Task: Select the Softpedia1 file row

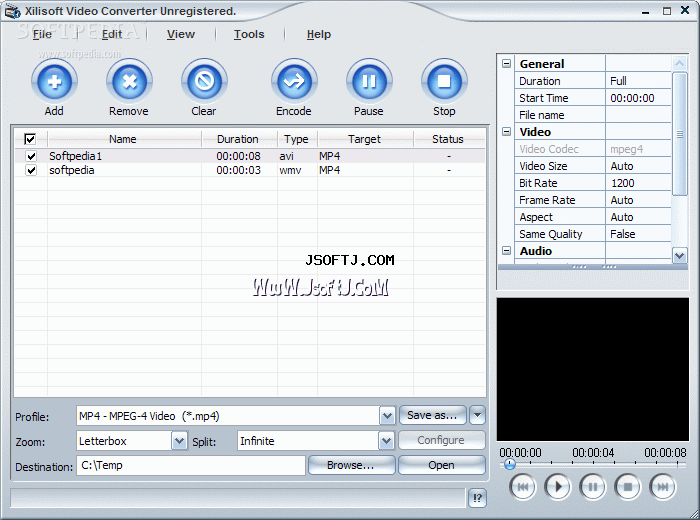Action: [x=250, y=156]
